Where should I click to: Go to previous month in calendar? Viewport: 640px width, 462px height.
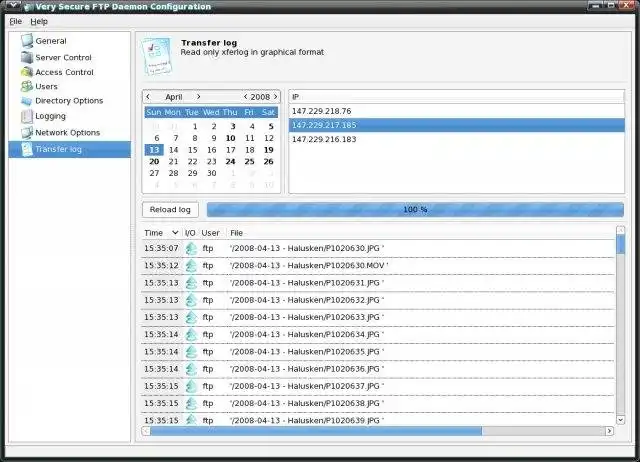[148, 97]
